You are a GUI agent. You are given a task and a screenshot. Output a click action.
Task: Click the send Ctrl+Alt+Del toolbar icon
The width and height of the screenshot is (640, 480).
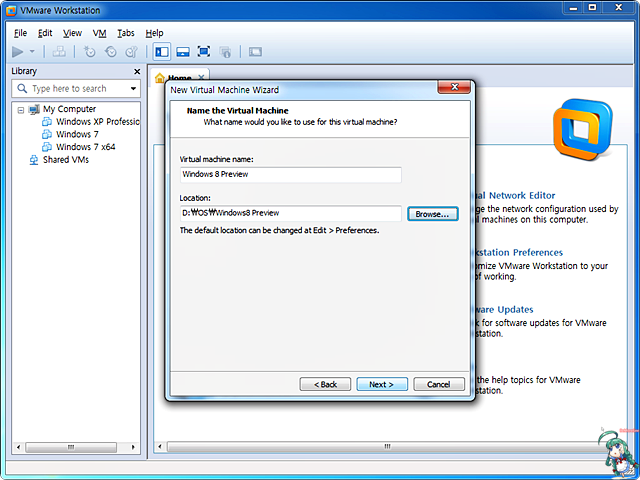59,52
